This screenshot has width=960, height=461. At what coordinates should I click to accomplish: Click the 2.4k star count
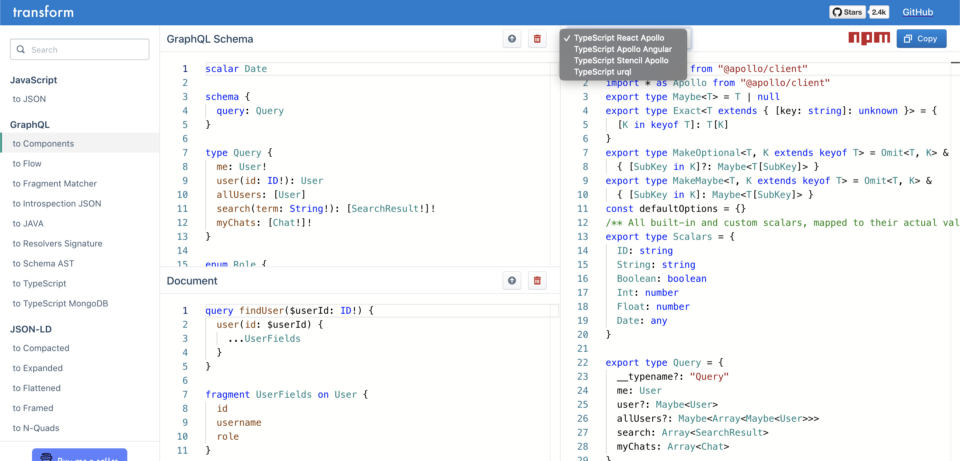879,12
